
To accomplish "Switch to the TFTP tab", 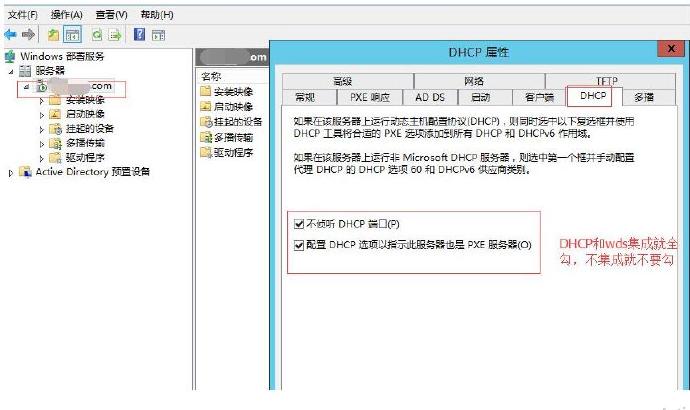I will coord(610,81).
